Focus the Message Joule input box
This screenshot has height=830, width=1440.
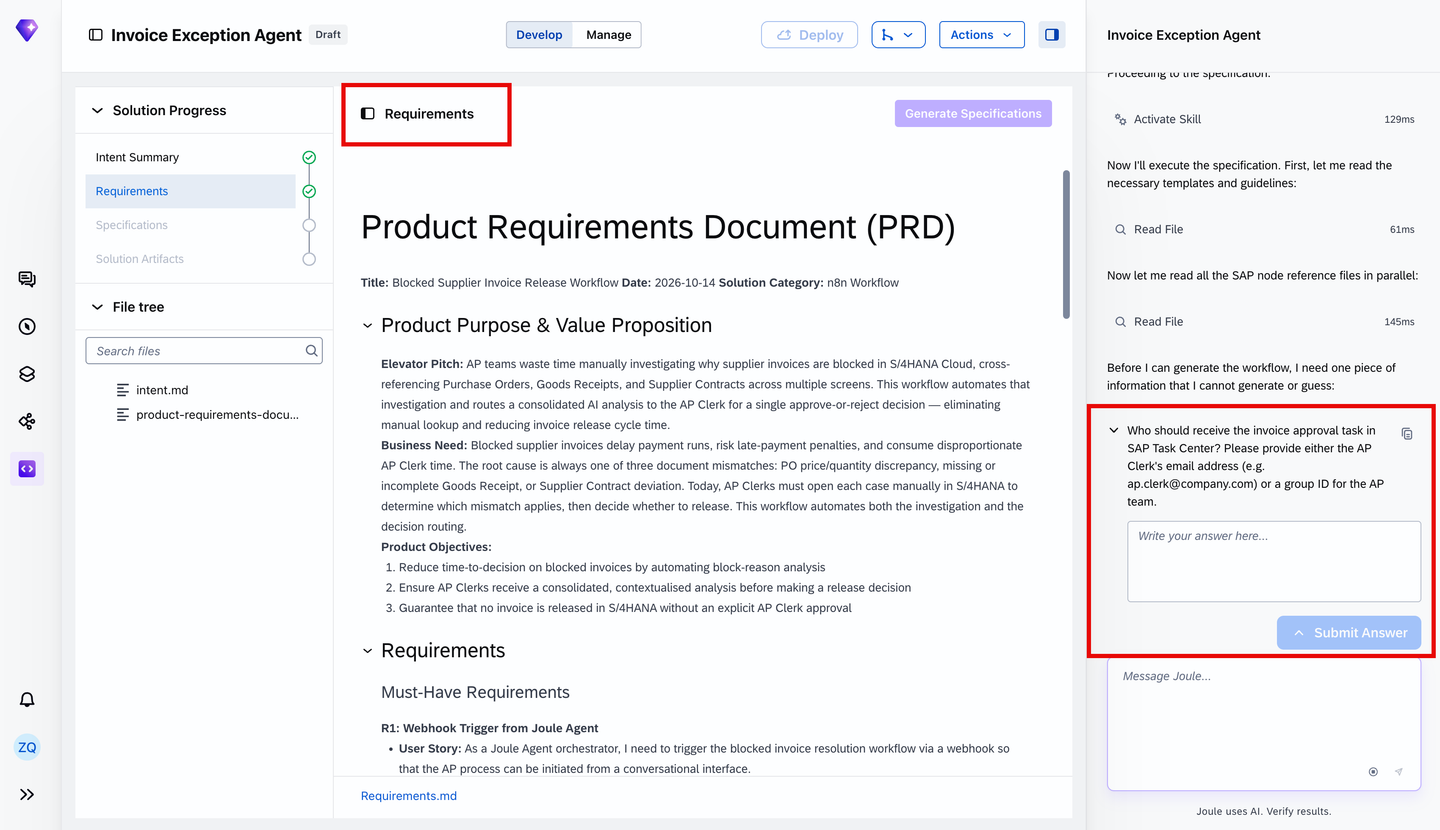(1264, 724)
